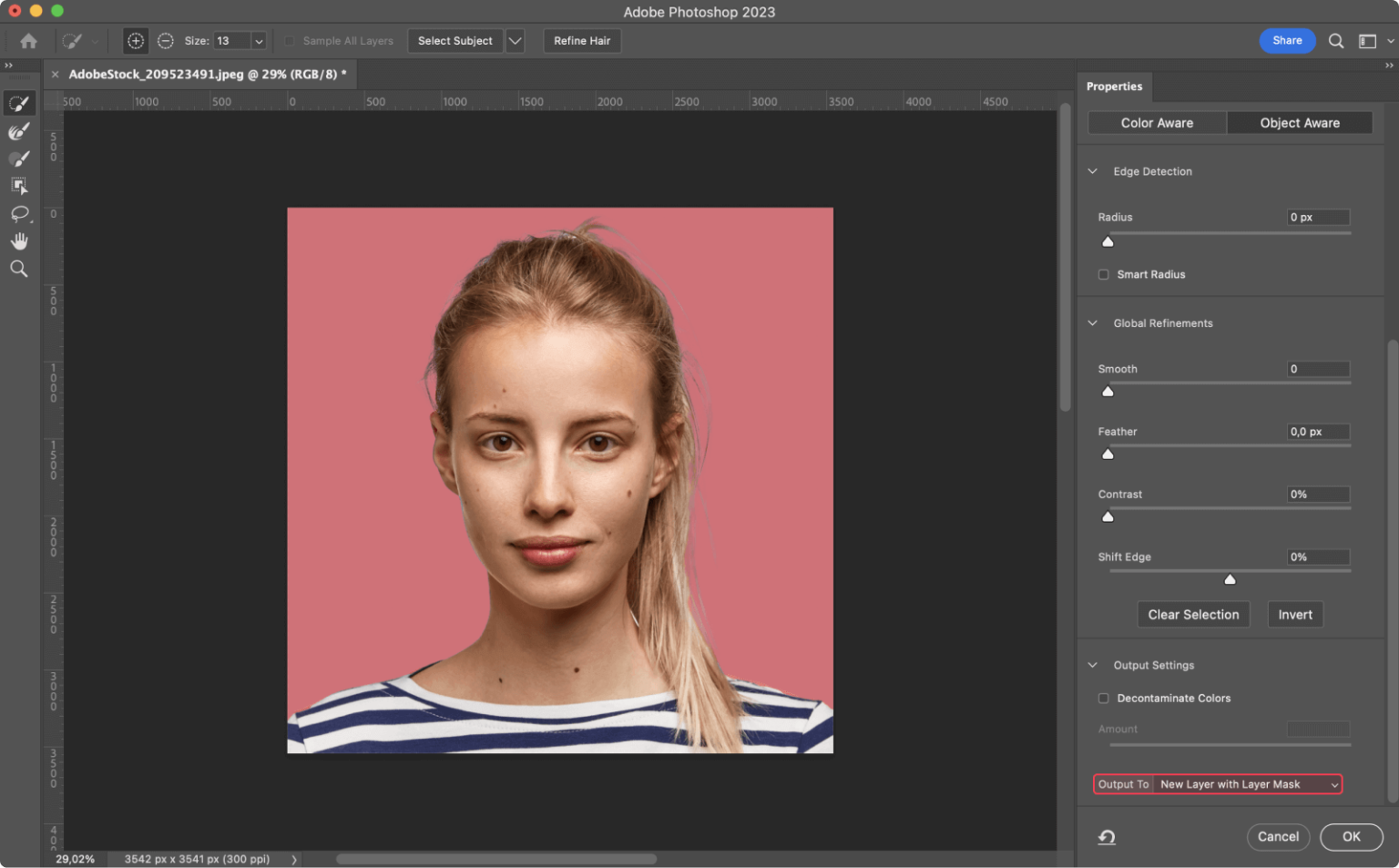This screenshot has width=1399, height=868.
Task: Enable the Smart Radius checkbox
Action: pos(1103,274)
